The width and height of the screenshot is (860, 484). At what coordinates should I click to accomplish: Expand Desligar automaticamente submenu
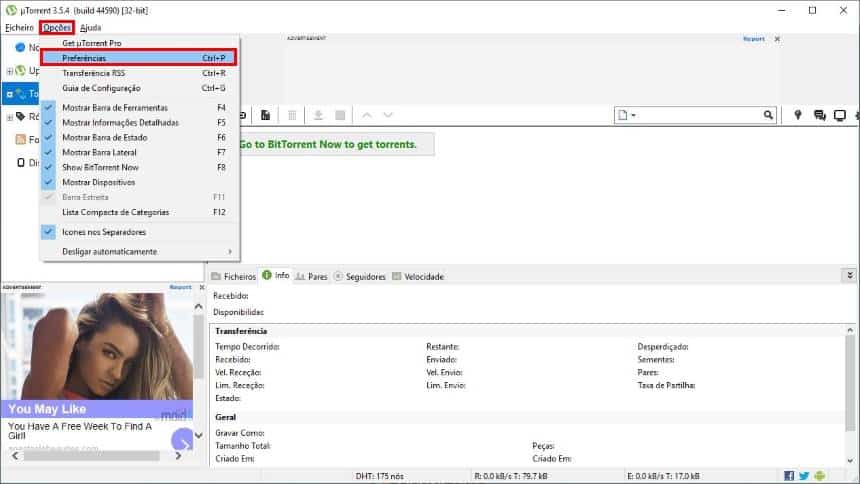[x=140, y=252]
